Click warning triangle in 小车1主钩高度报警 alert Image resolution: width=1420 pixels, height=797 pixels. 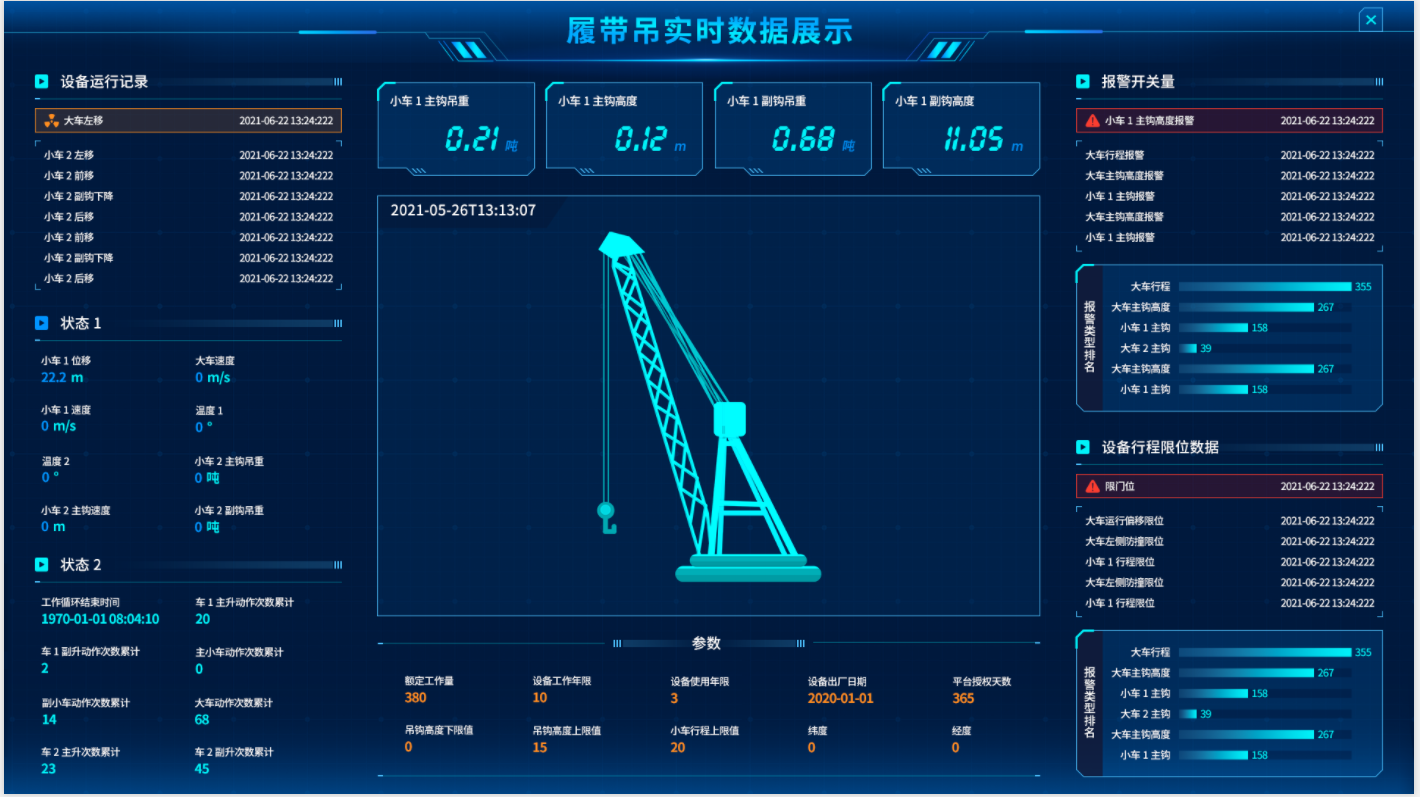(1092, 121)
